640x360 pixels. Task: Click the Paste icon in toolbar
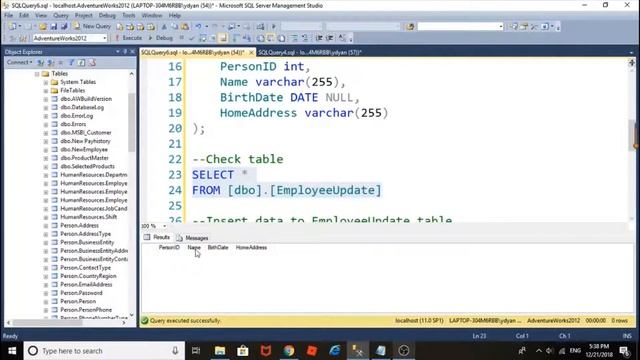tap(185, 27)
